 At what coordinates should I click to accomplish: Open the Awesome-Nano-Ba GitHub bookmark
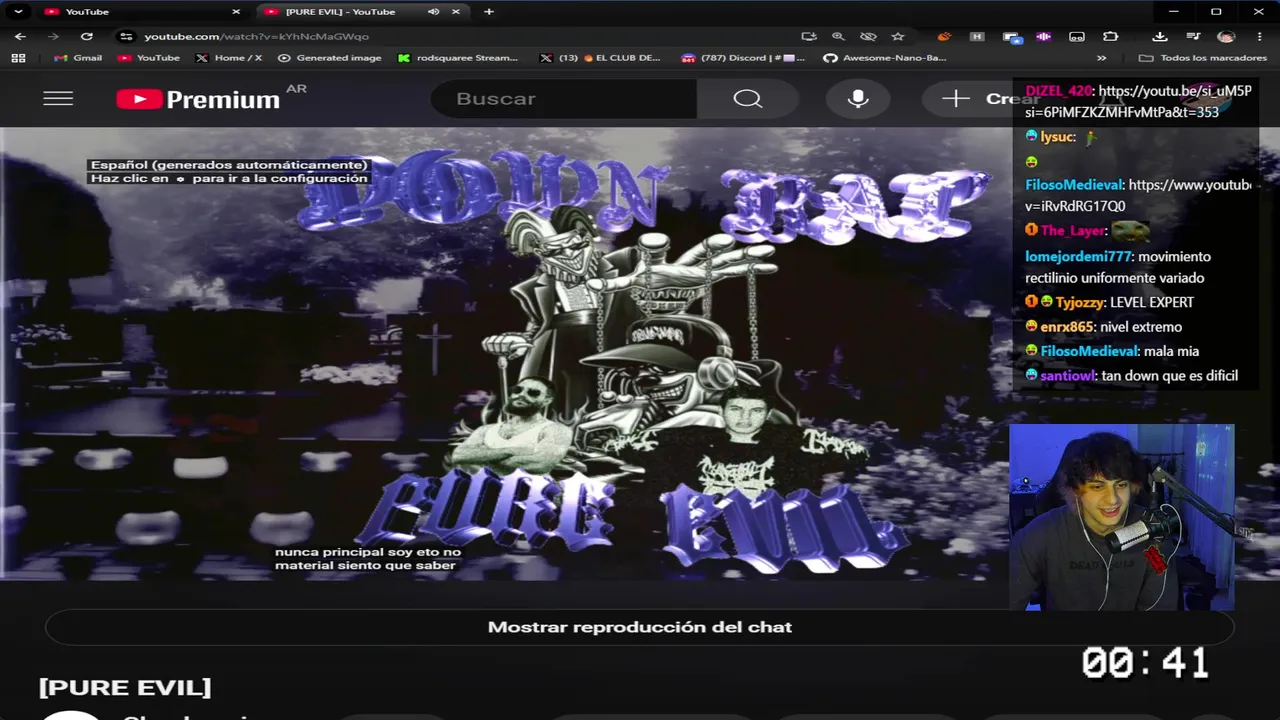[885, 58]
